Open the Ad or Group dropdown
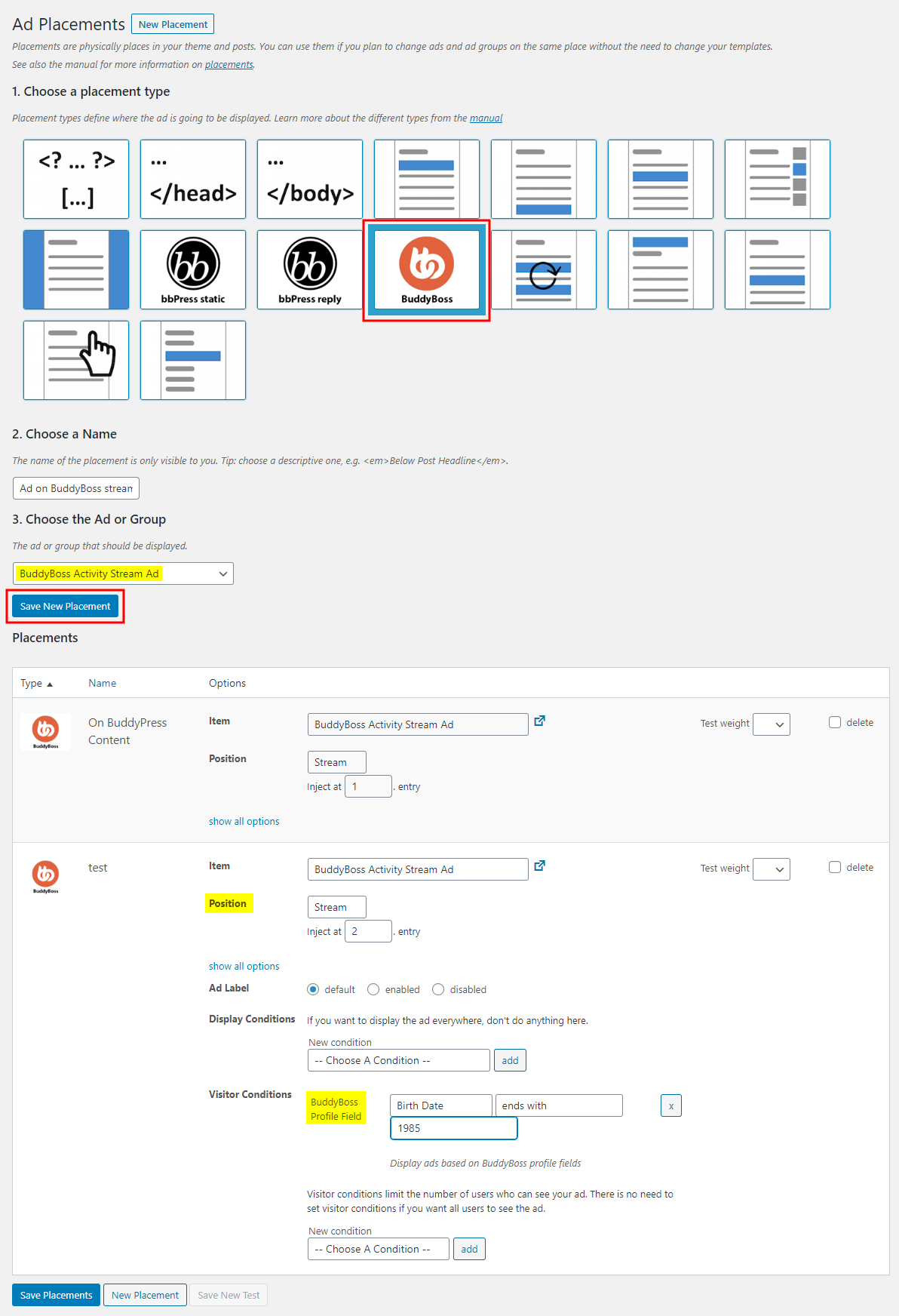Screen dimensions: 899x1316 (123, 573)
